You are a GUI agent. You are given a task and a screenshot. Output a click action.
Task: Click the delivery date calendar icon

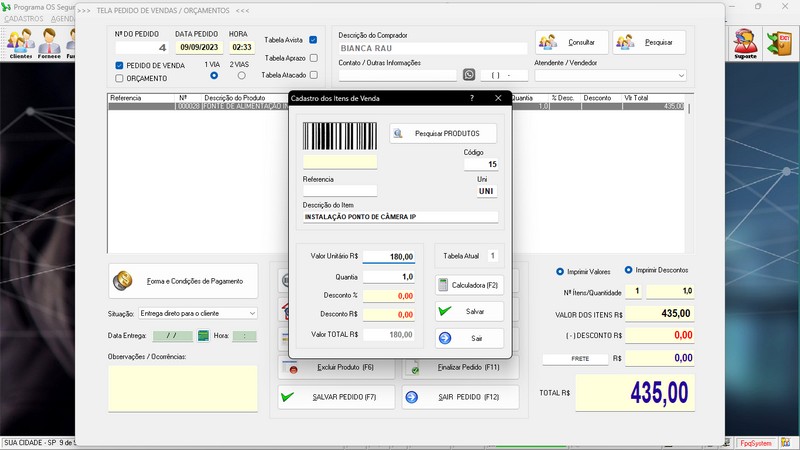[203, 336]
